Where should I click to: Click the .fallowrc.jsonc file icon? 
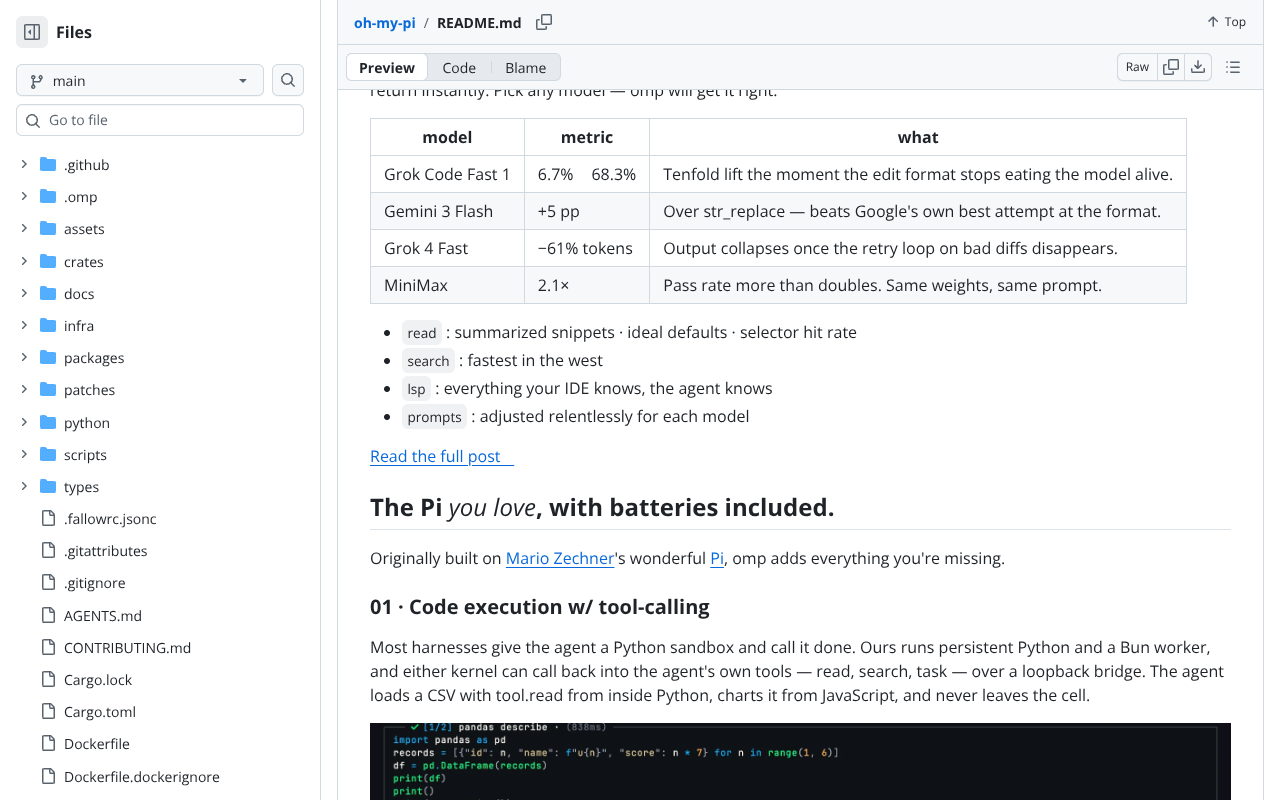(48, 518)
